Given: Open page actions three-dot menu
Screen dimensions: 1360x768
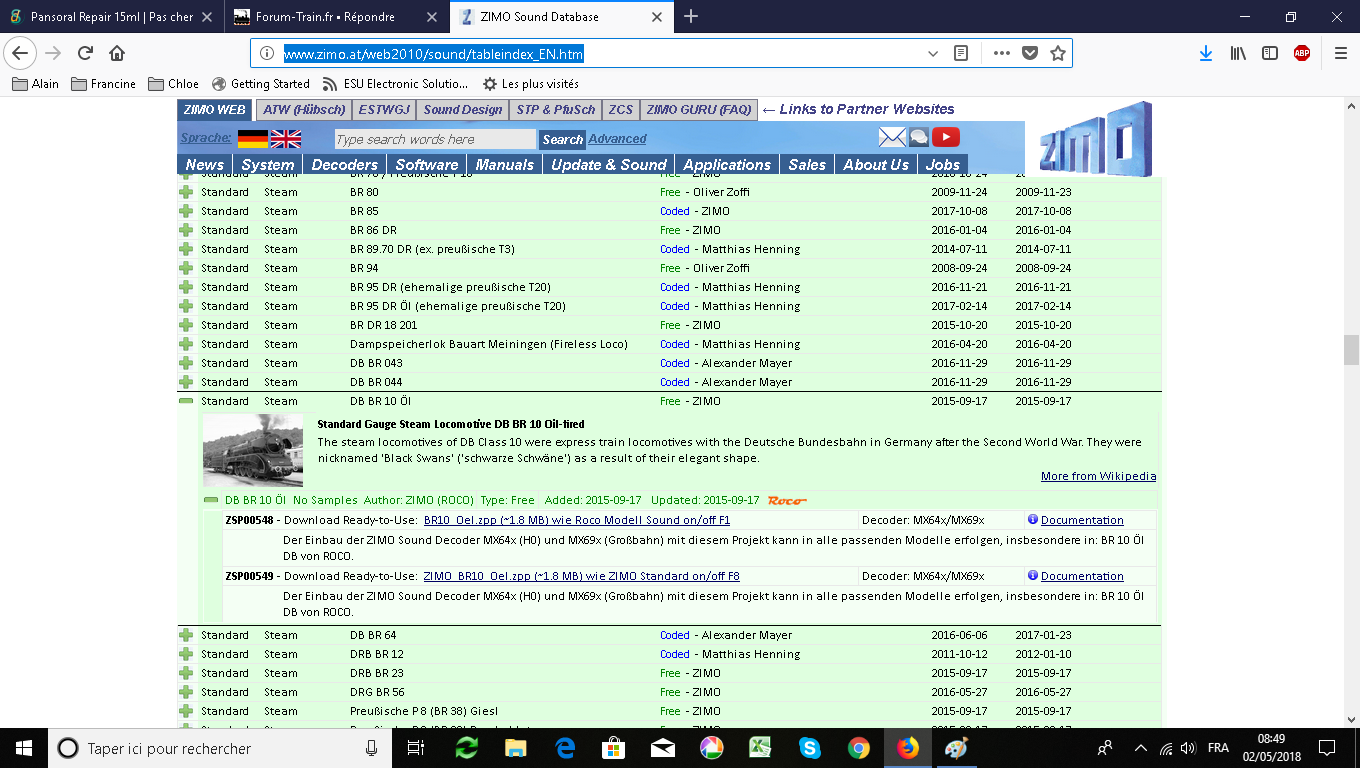Looking at the screenshot, I should pos(1001,54).
